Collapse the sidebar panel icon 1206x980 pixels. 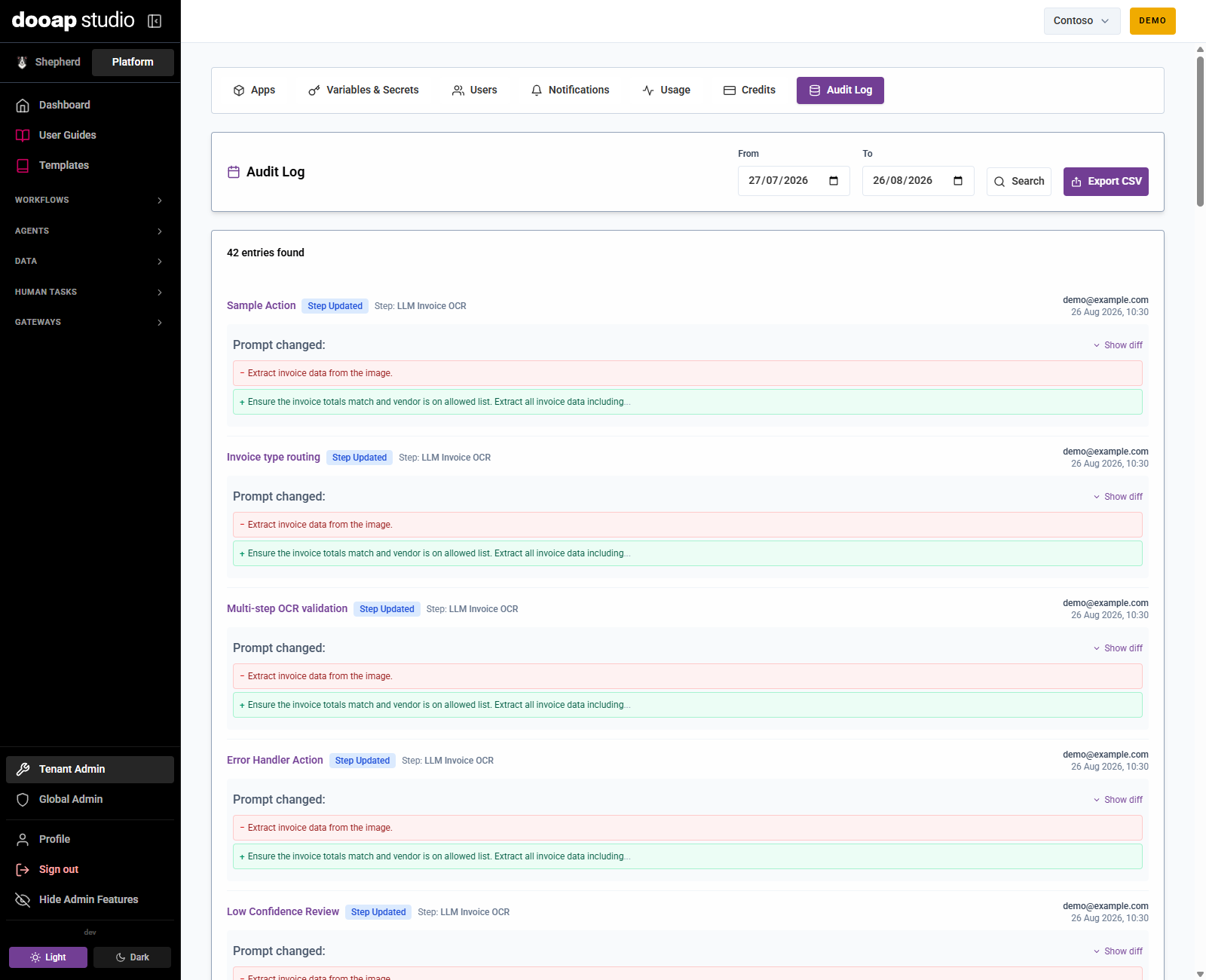click(155, 21)
